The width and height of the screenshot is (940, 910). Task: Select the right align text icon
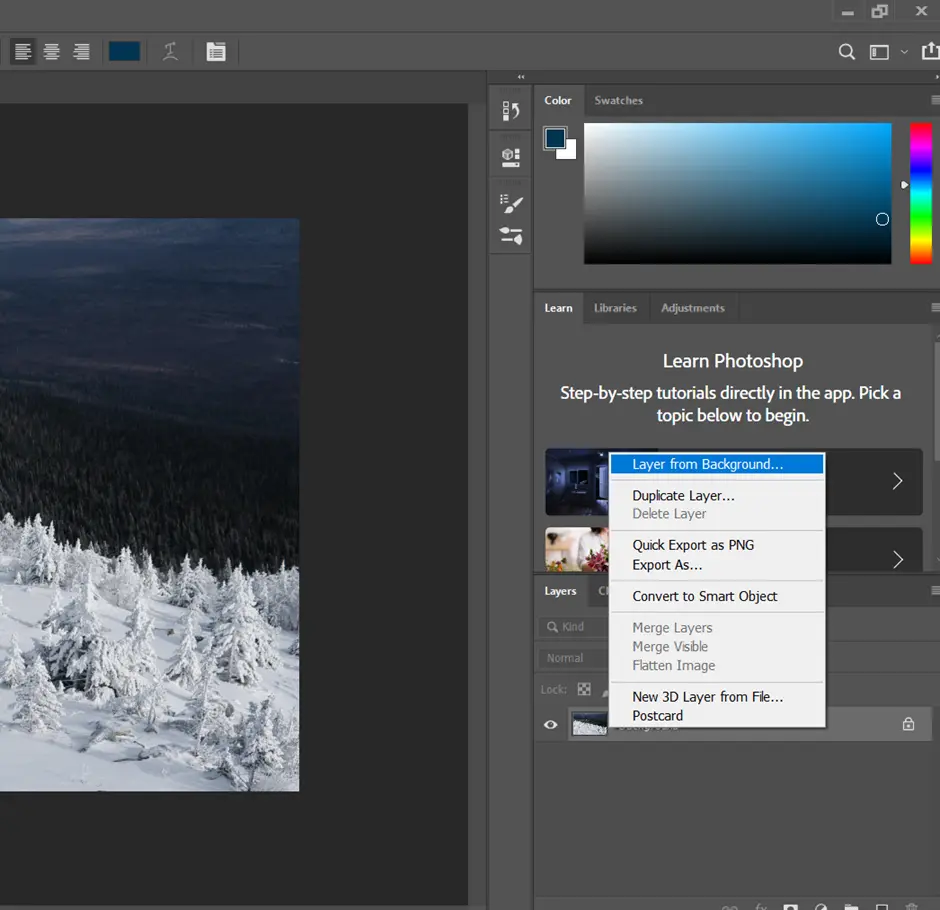tap(80, 51)
